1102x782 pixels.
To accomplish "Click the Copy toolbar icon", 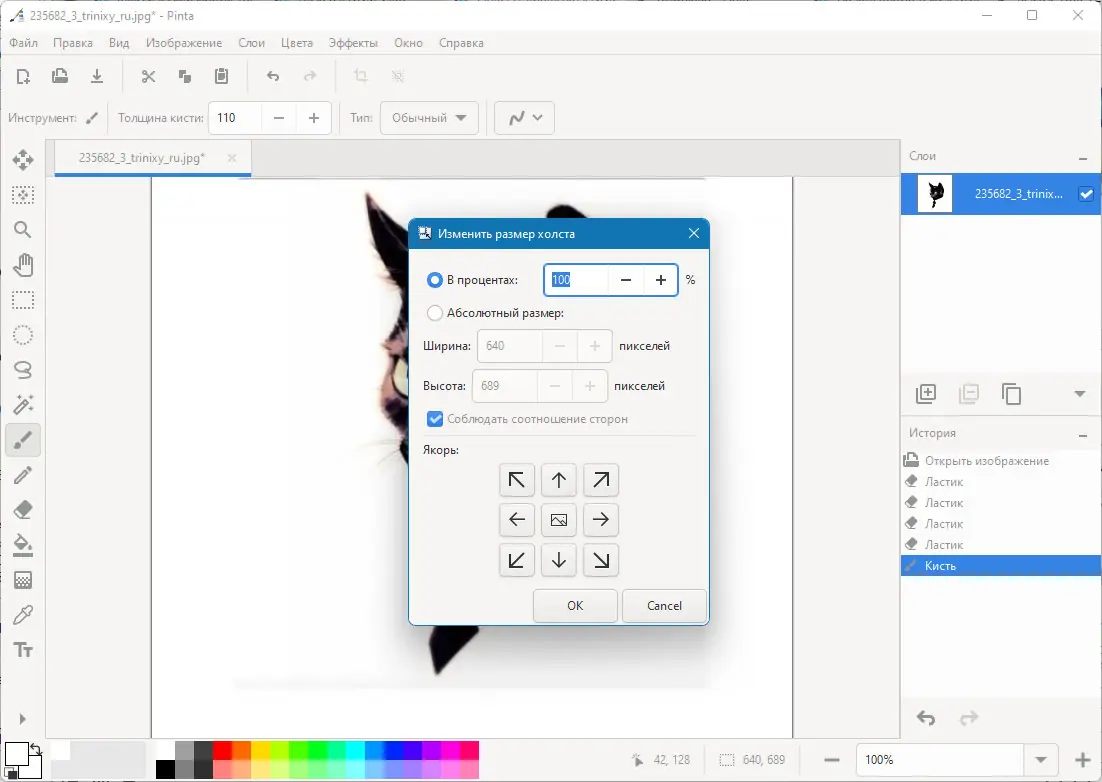I will (185, 76).
